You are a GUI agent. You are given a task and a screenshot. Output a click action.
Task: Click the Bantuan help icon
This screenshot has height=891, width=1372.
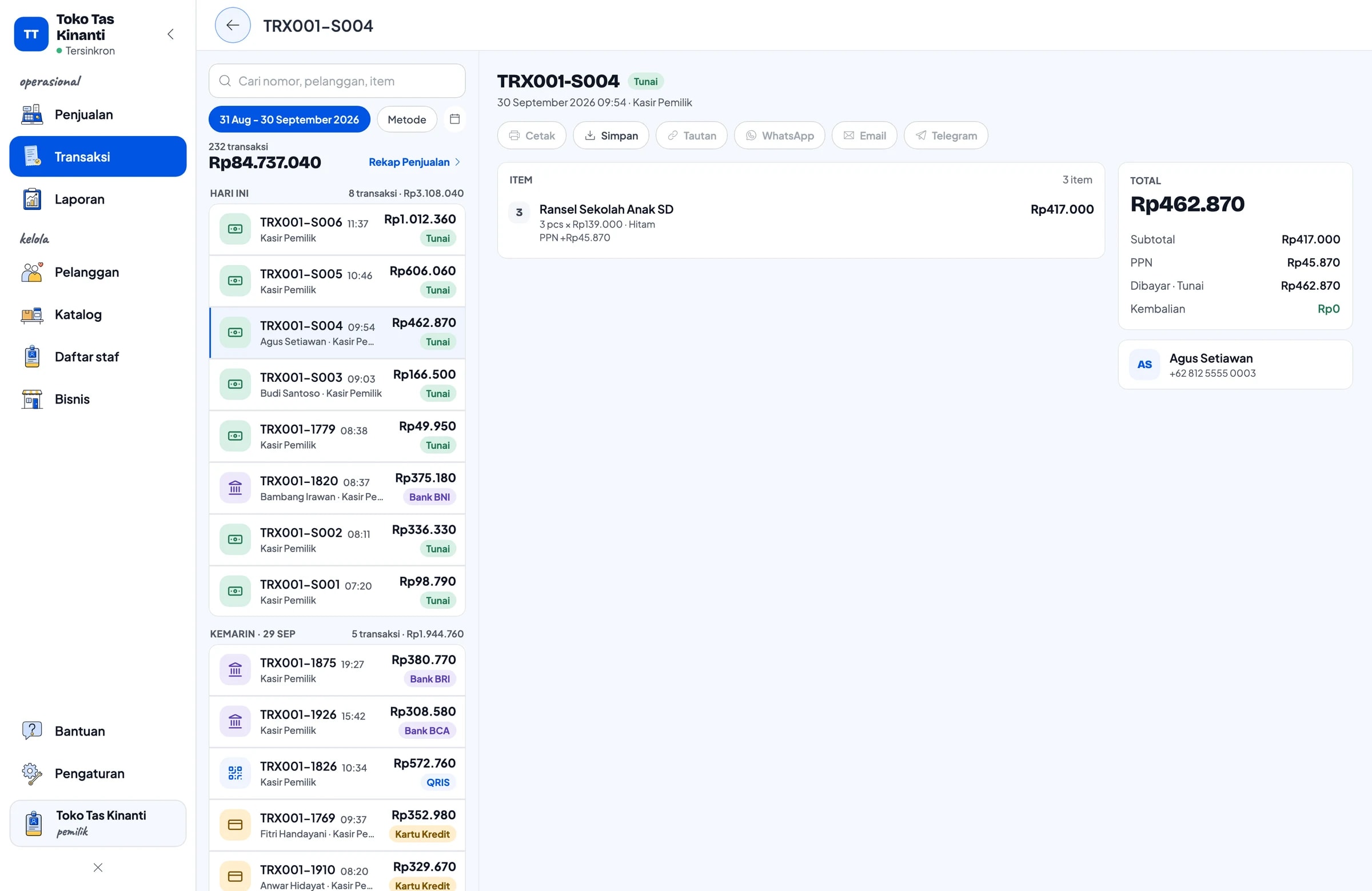pos(32,731)
